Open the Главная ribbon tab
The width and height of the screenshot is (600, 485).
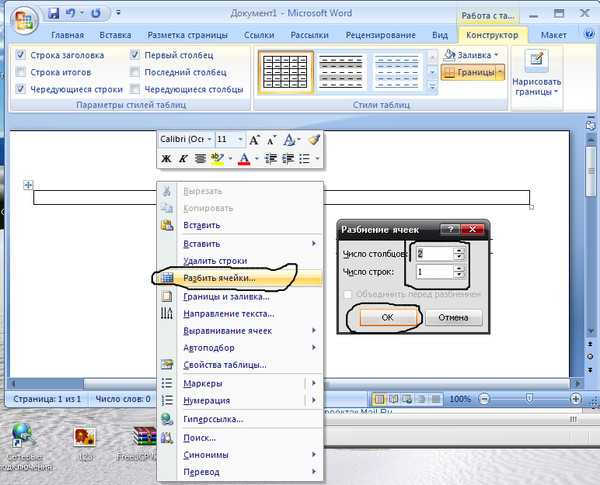click(x=67, y=35)
